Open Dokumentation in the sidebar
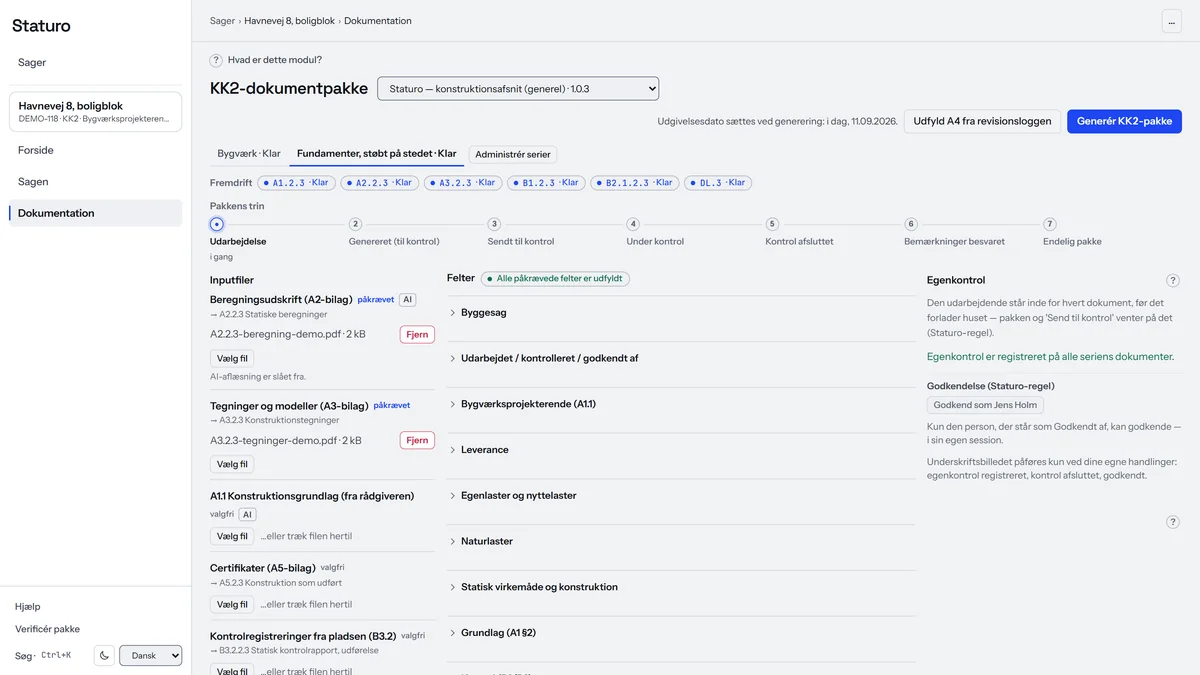 pos(96,213)
